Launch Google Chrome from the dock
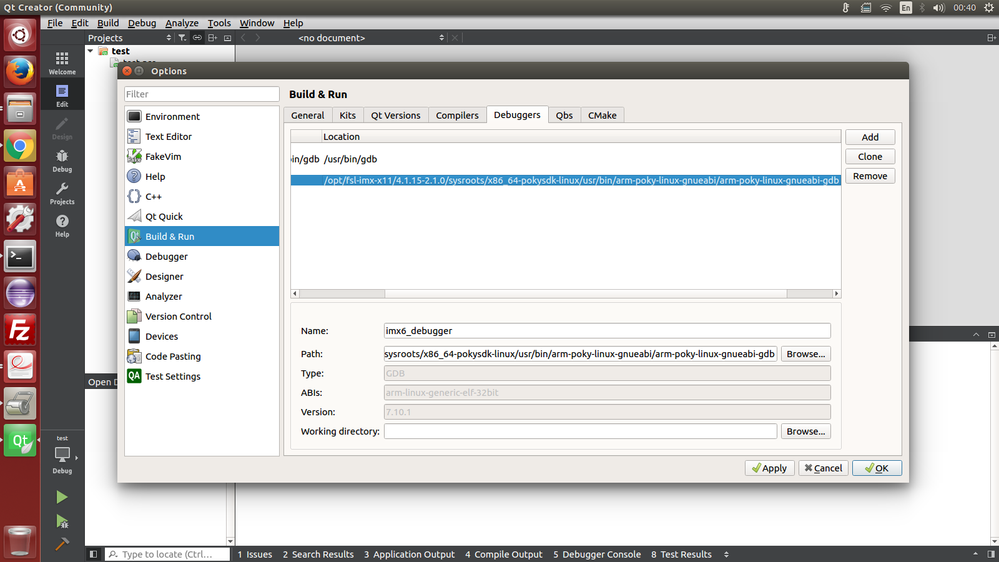The height and width of the screenshot is (562, 999). (20, 147)
